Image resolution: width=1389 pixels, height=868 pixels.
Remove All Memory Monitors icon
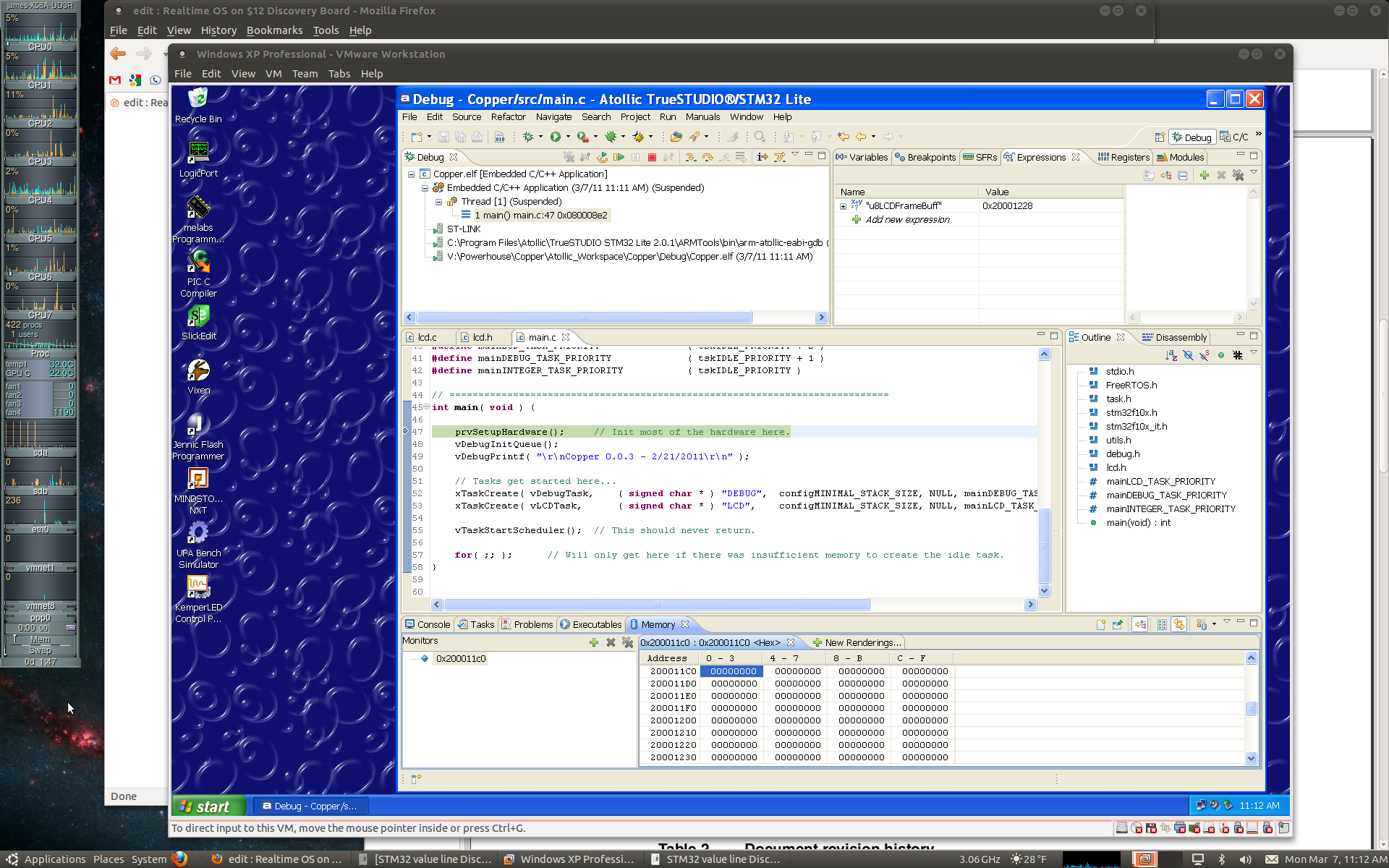coord(627,642)
